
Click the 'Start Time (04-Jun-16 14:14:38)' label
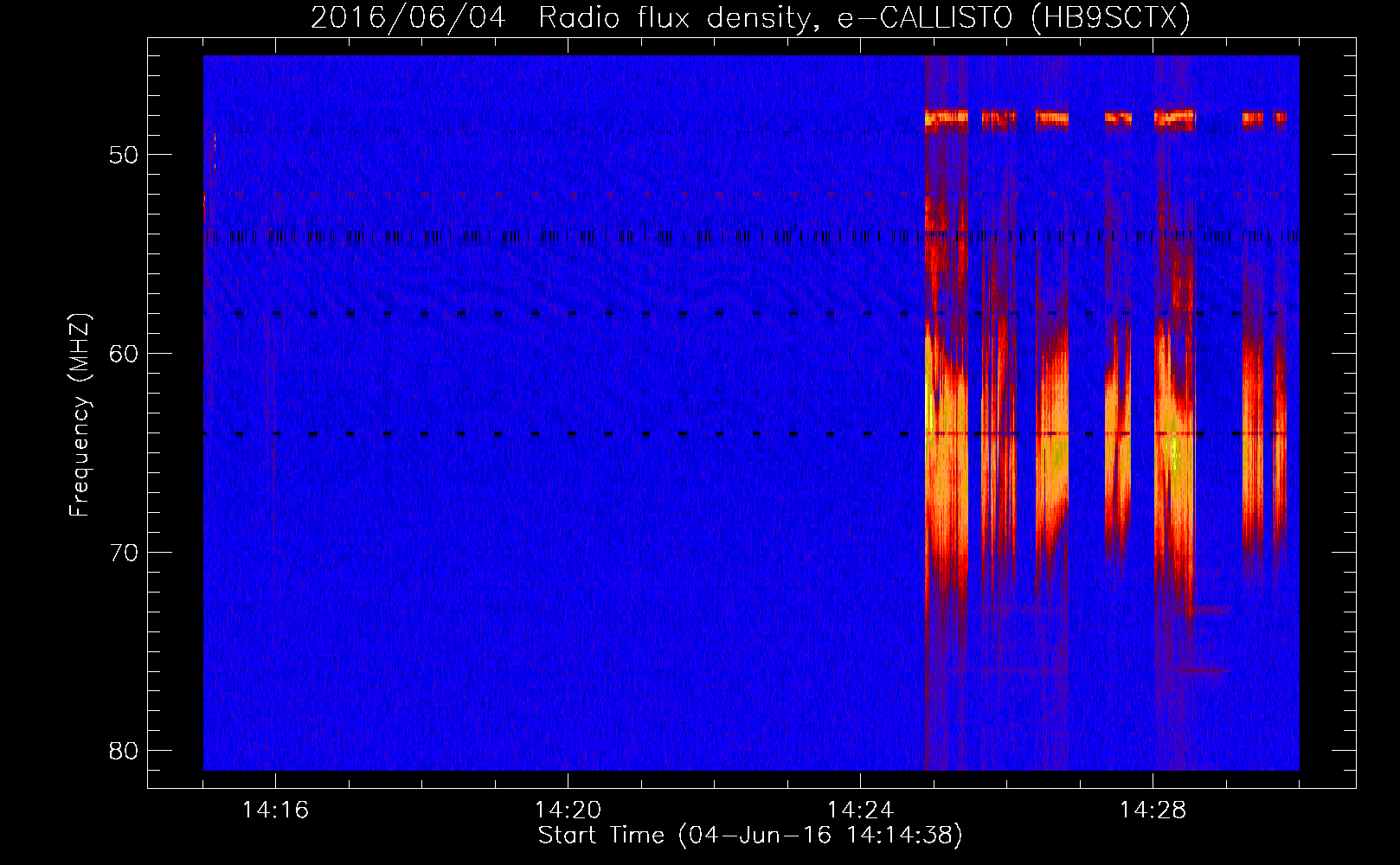click(x=750, y=836)
